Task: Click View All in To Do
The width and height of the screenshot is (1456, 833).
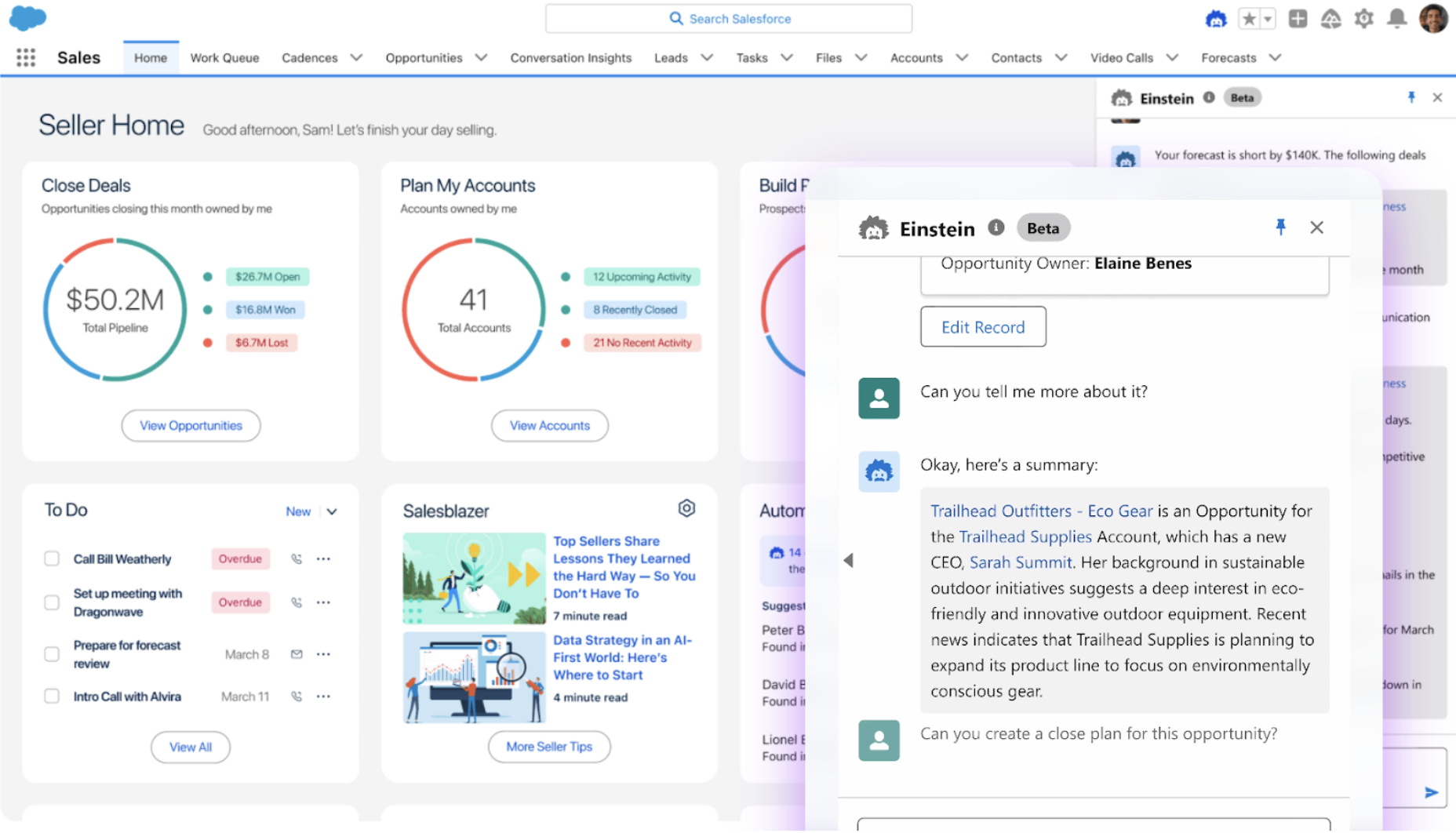Action: click(x=191, y=747)
